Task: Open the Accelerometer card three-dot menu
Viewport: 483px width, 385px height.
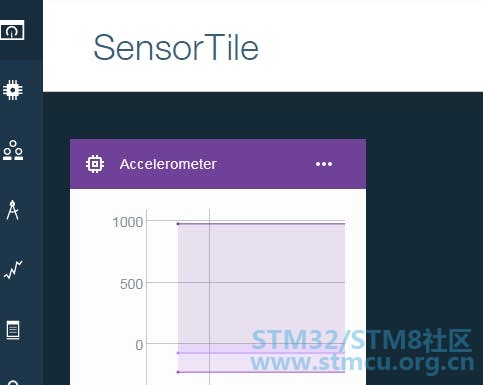Action: click(x=324, y=164)
